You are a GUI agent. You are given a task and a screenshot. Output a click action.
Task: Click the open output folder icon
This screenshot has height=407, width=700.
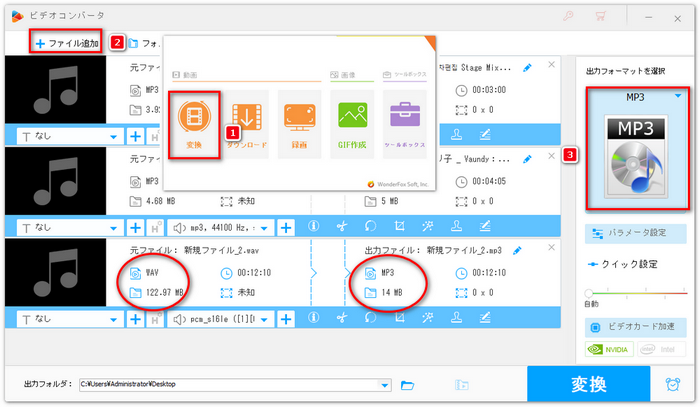click(408, 385)
